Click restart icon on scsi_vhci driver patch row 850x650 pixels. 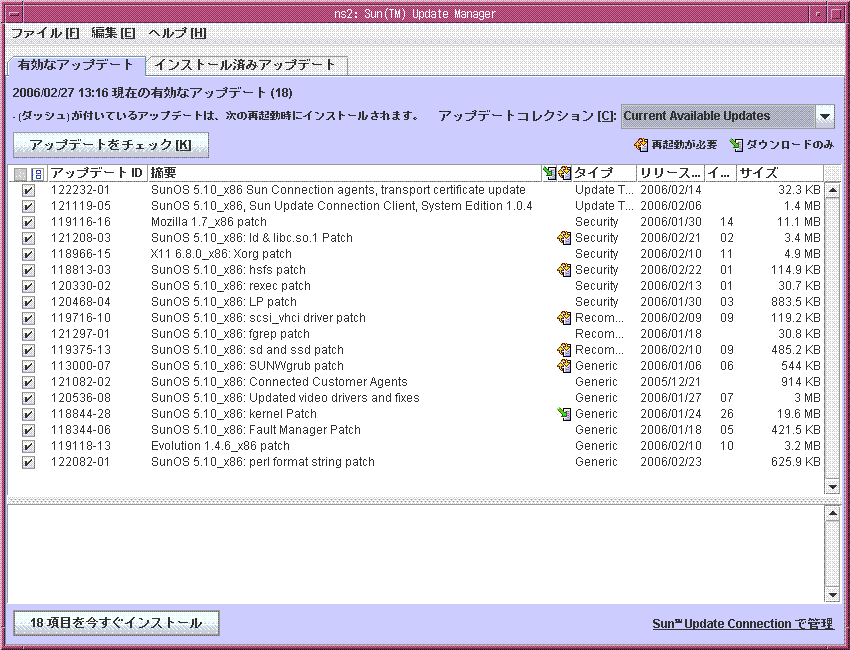click(564, 318)
